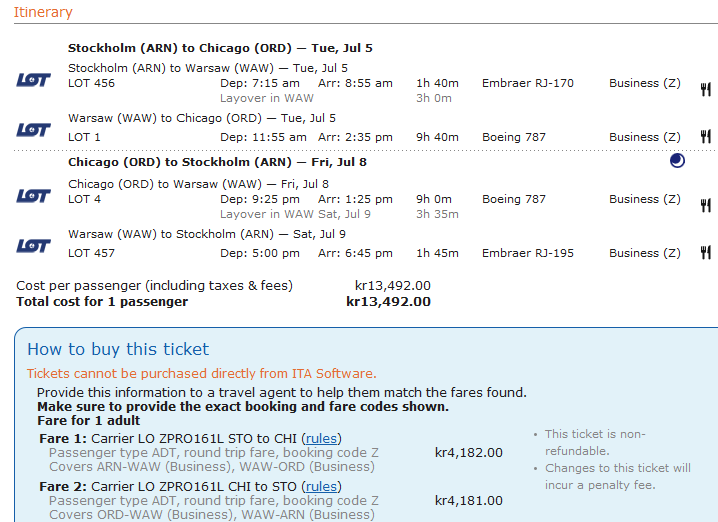Open the rules link for Fare 1

tap(322, 438)
